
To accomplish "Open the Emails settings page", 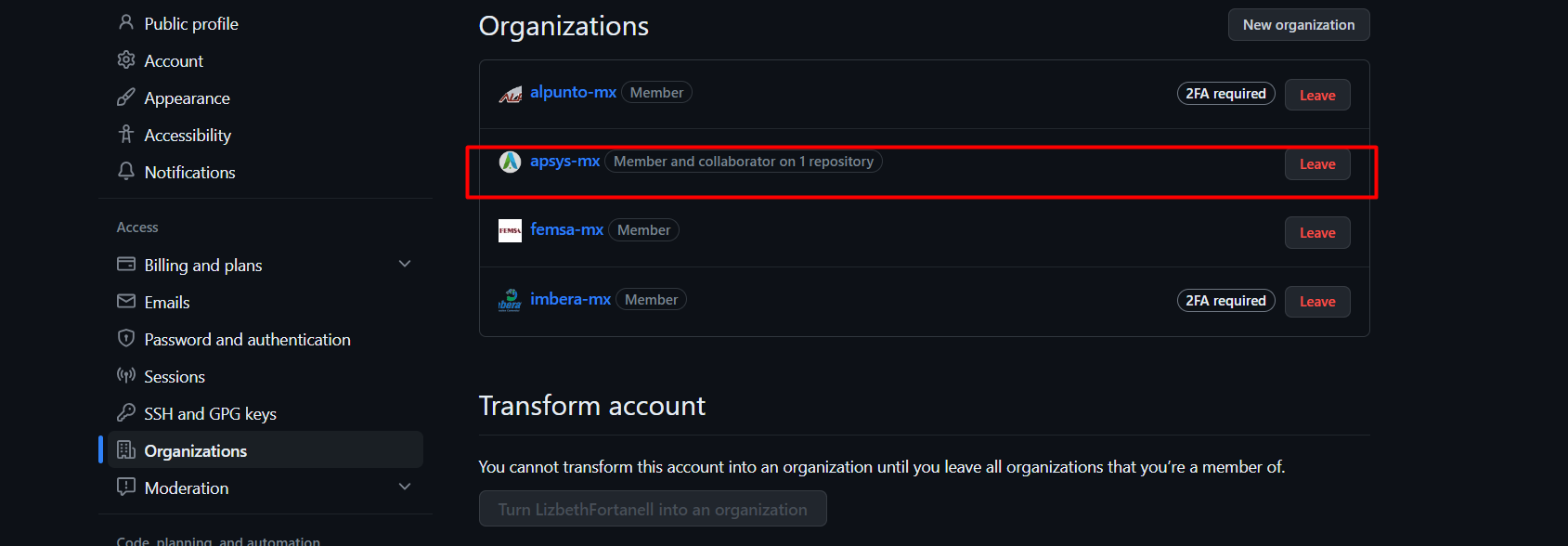I will click(167, 303).
